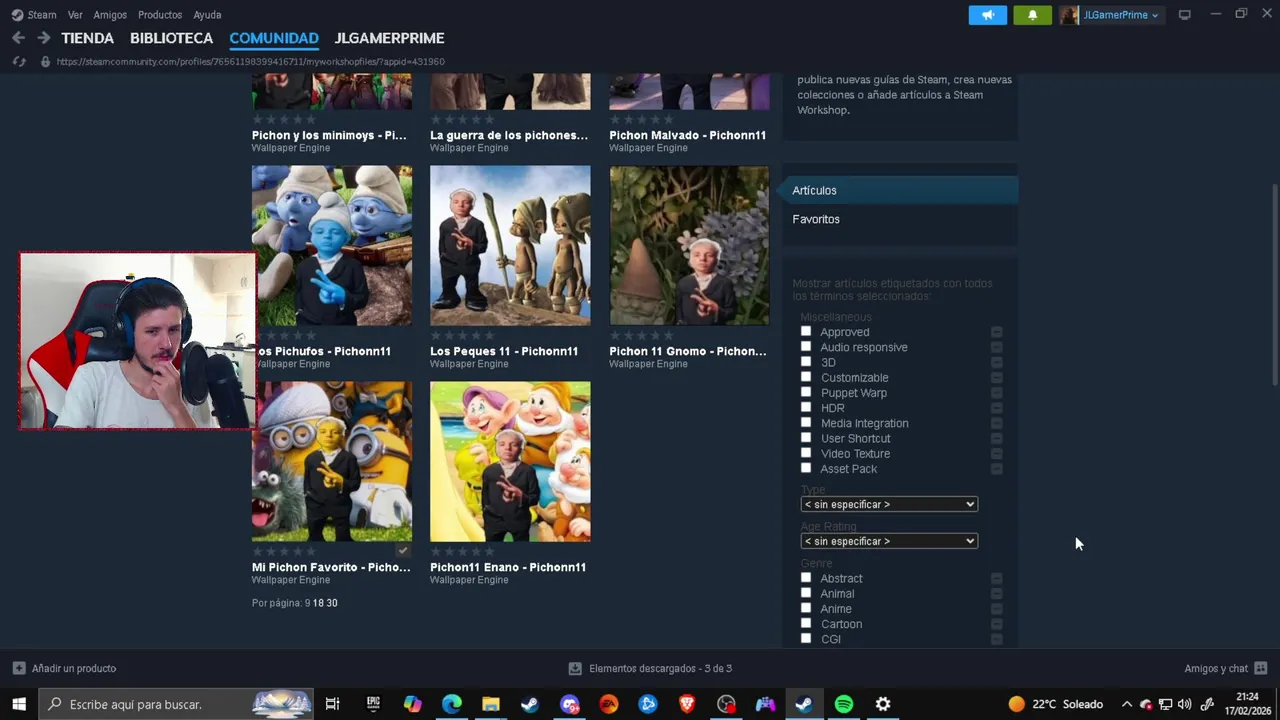Tick the Puppet Warp checkbox
The height and width of the screenshot is (720, 1280).
806,392
